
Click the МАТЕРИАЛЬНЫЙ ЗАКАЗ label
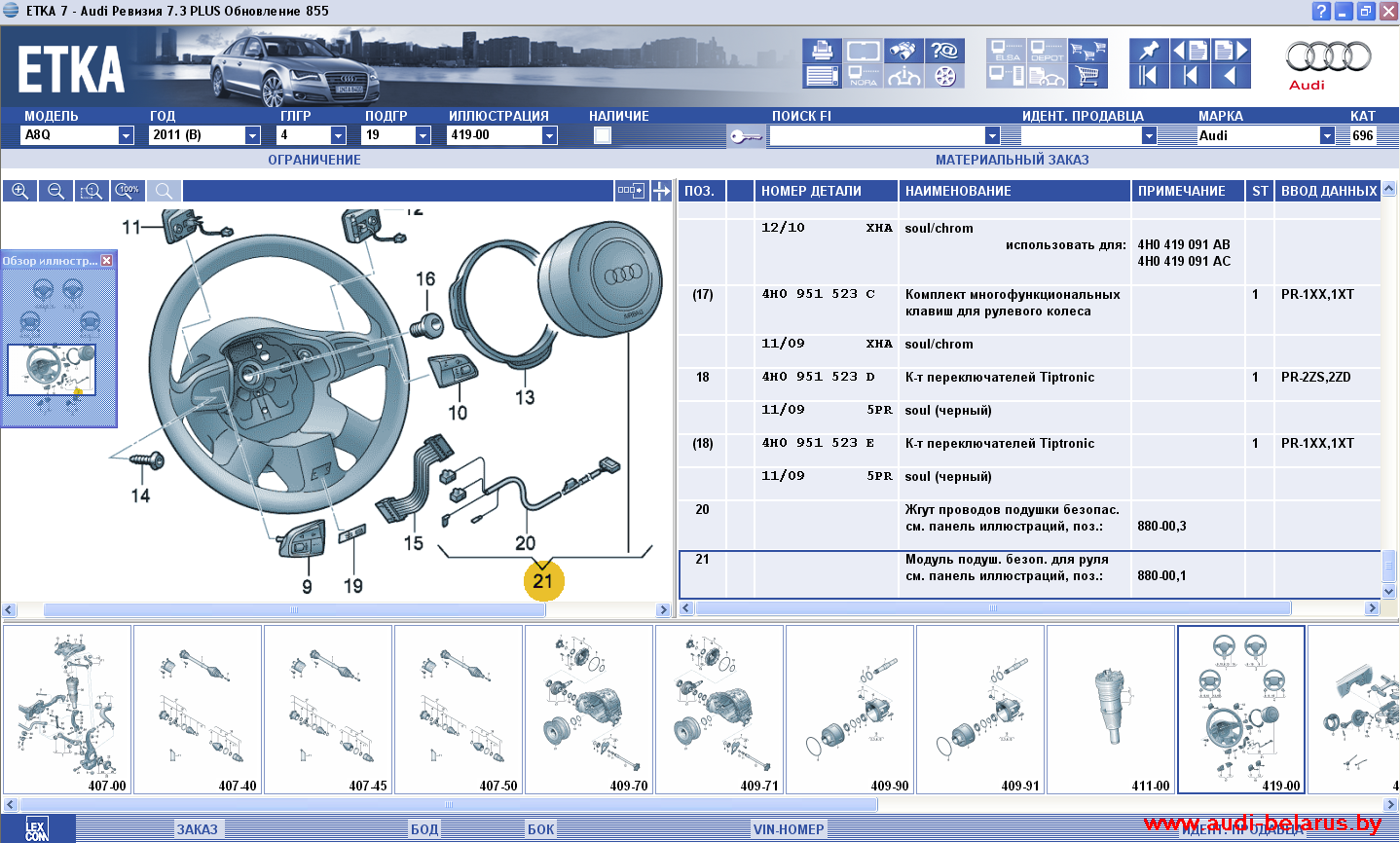point(1012,160)
